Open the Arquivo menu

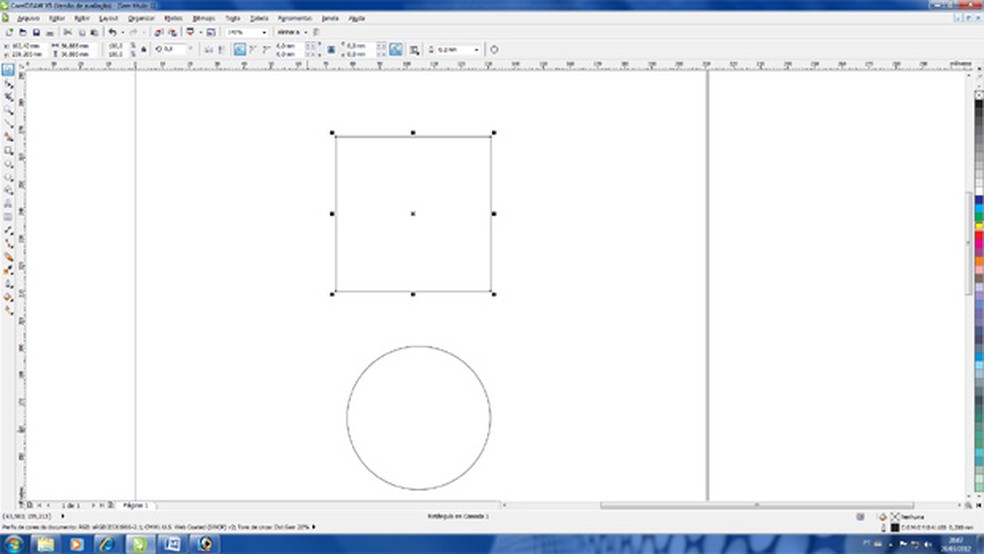click(26, 18)
